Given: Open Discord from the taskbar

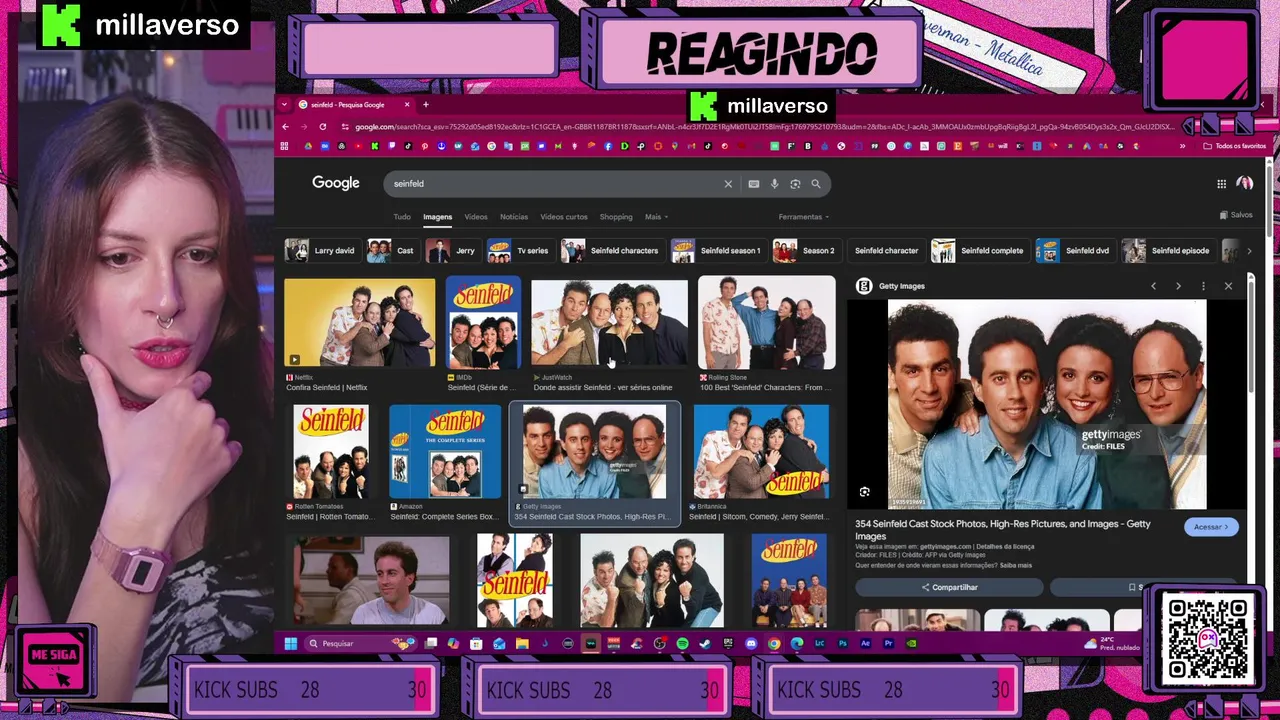Looking at the screenshot, I should click(751, 643).
